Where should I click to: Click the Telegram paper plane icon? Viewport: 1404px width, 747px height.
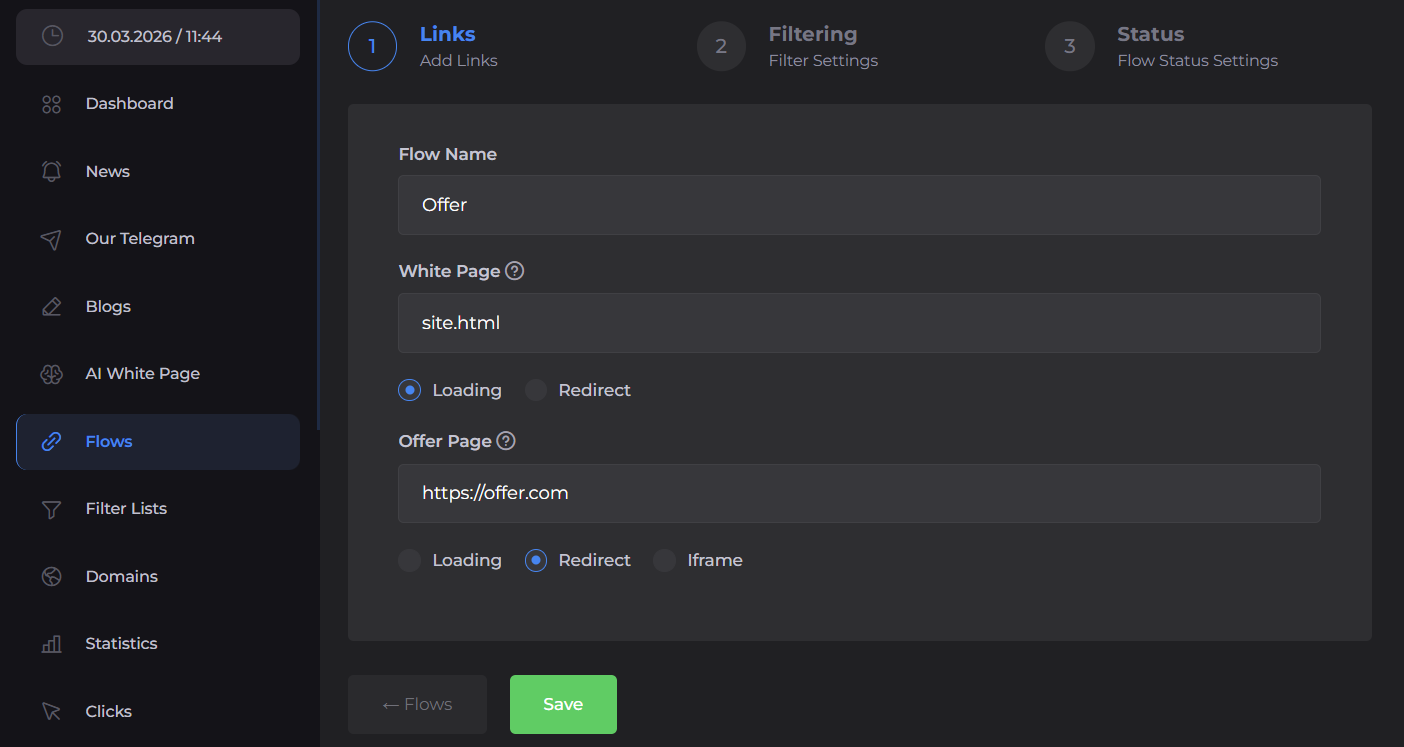(51, 239)
